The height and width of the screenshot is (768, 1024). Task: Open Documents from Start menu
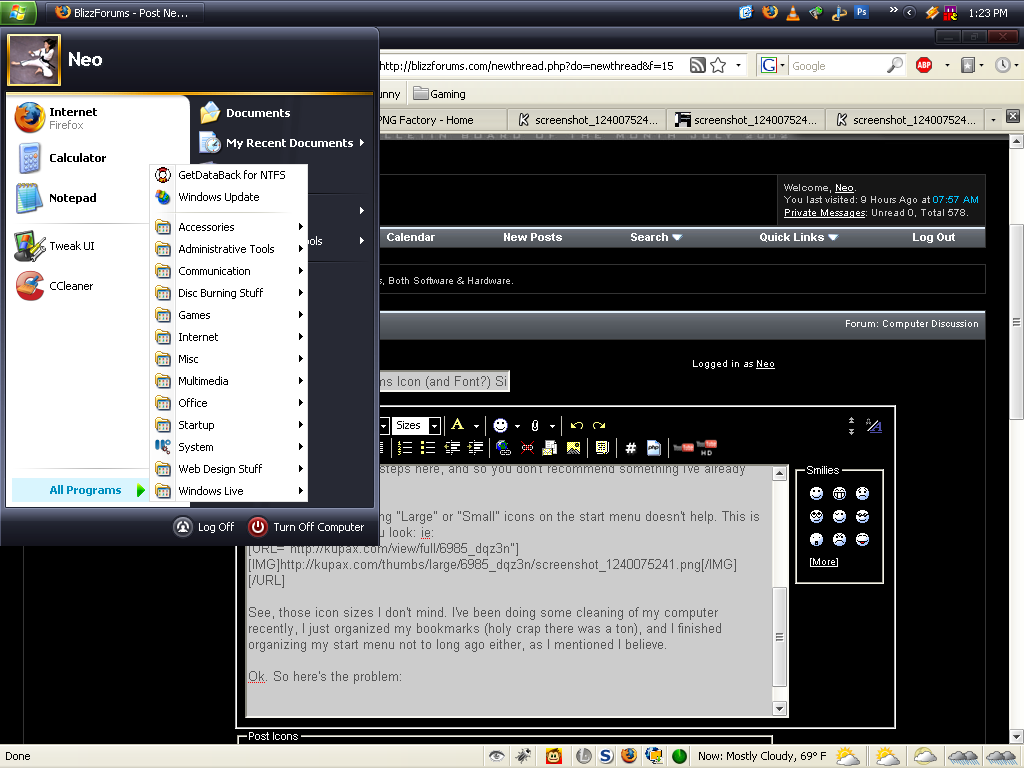pos(245,113)
